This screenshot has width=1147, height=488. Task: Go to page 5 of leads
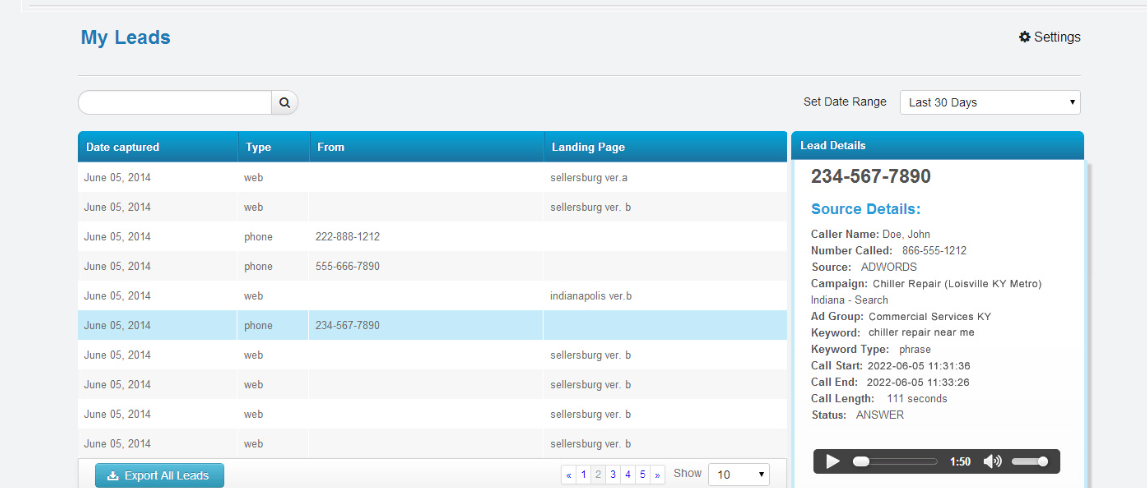[642, 474]
